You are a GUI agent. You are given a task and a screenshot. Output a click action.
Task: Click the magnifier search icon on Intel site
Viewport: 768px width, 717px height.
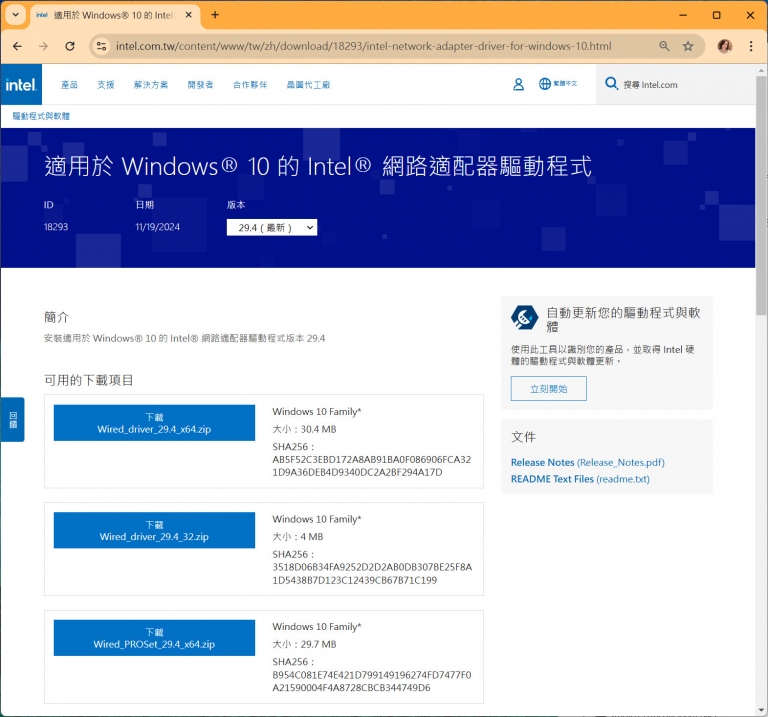coord(611,83)
